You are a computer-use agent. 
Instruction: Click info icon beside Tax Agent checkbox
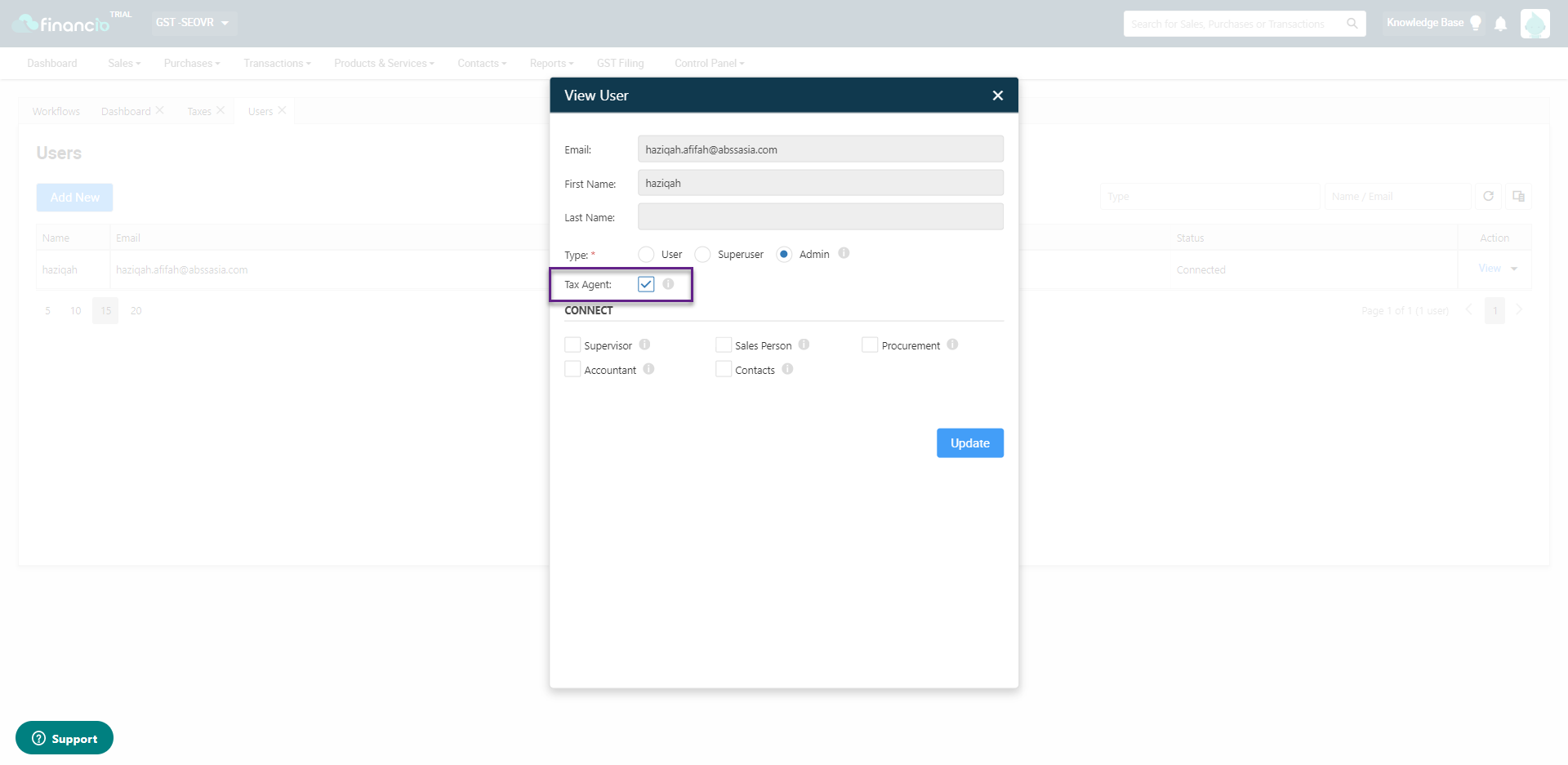668,284
